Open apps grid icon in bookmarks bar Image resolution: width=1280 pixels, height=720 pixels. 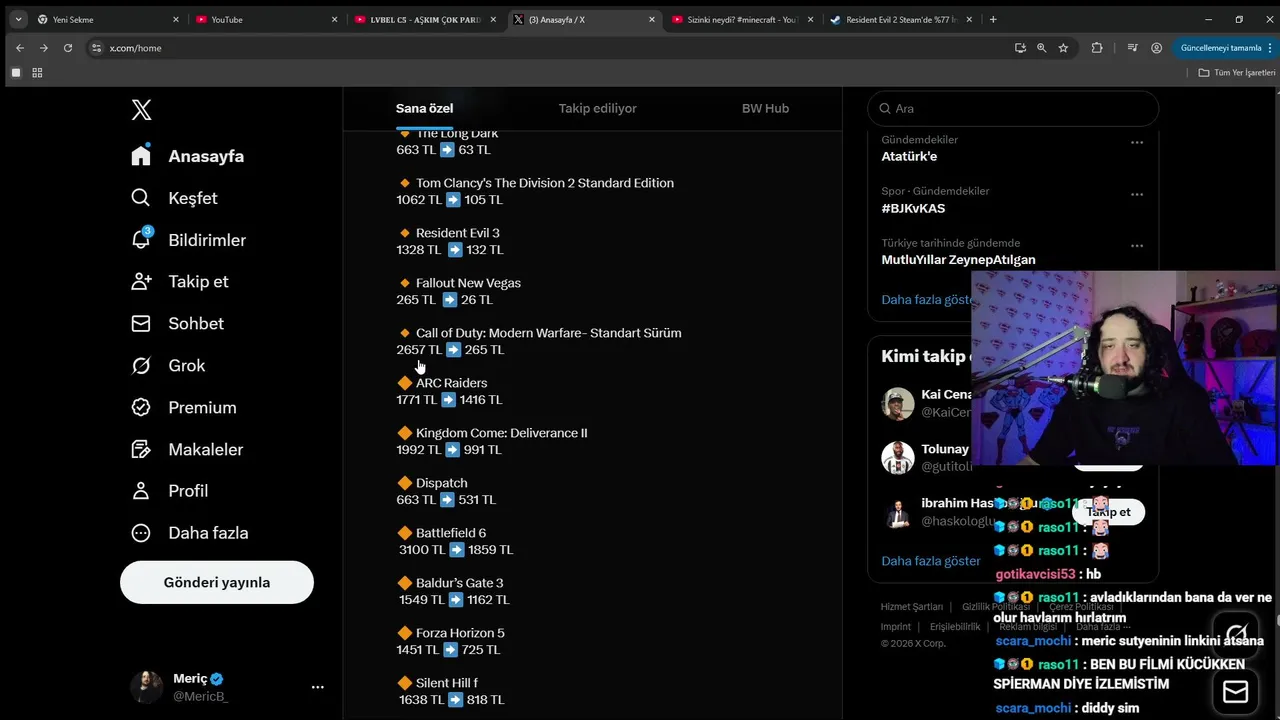coord(37,73)
